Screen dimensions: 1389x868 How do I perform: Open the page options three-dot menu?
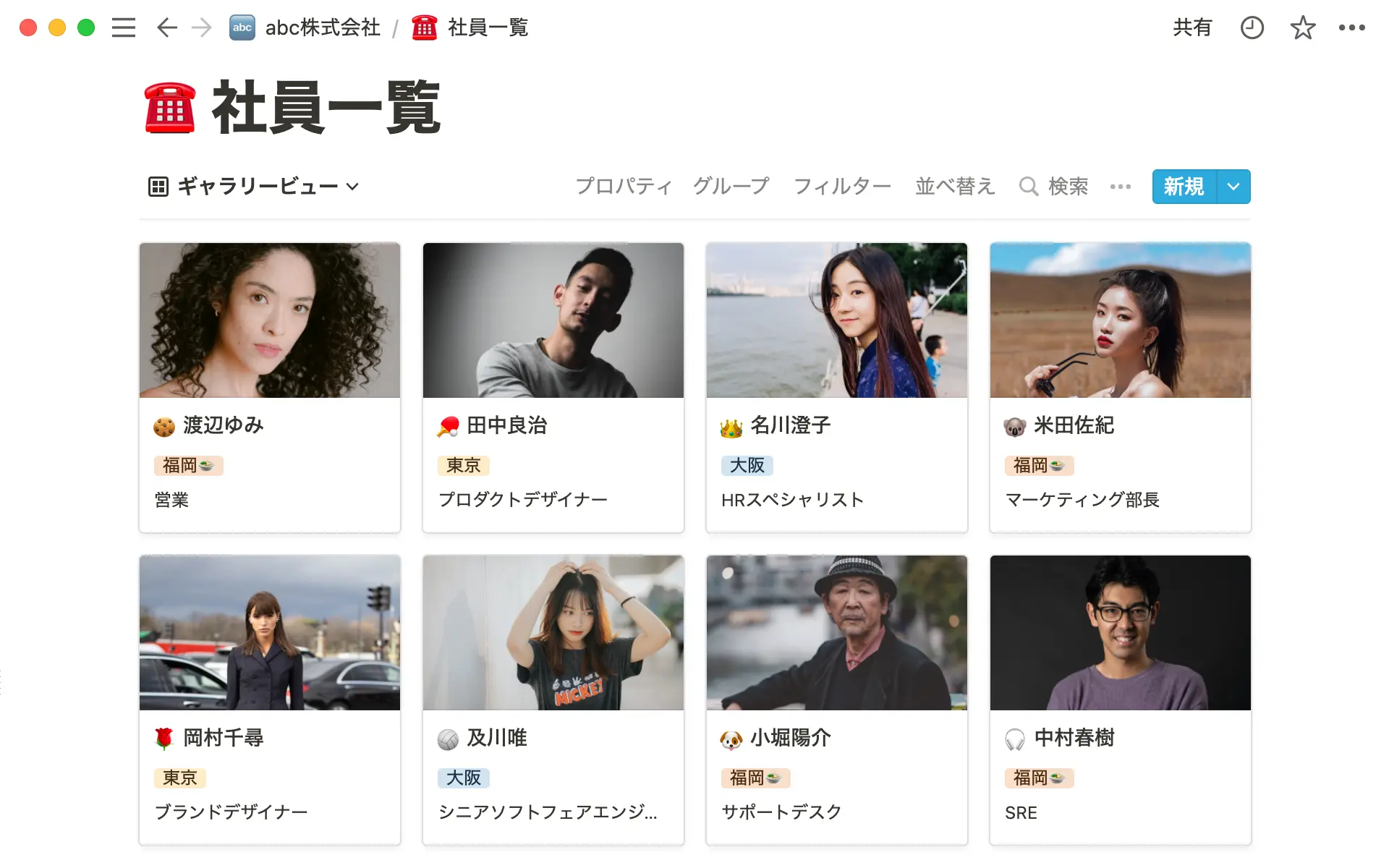[1353, 27]
